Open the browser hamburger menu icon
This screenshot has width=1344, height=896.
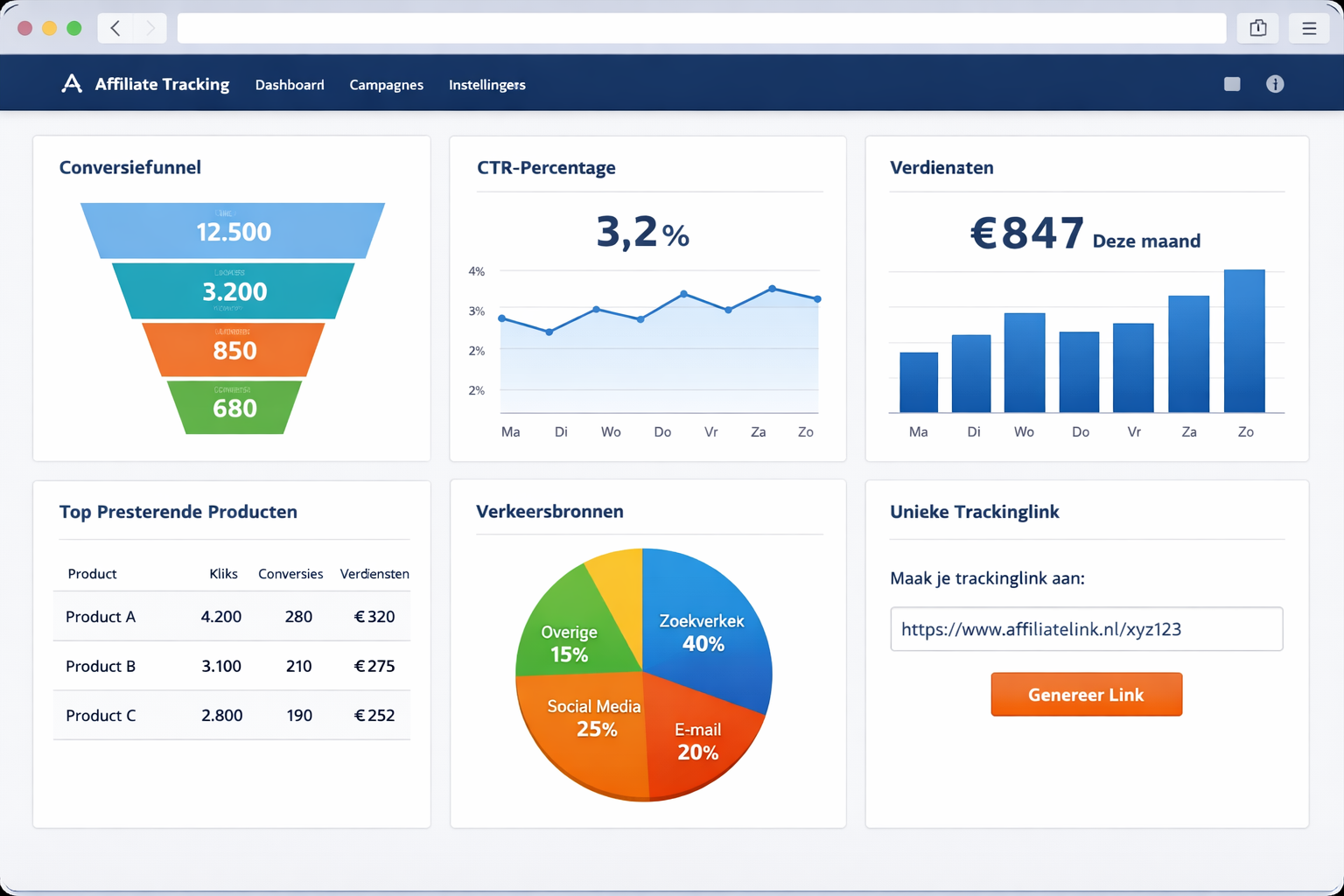(x=1309, y=27)
